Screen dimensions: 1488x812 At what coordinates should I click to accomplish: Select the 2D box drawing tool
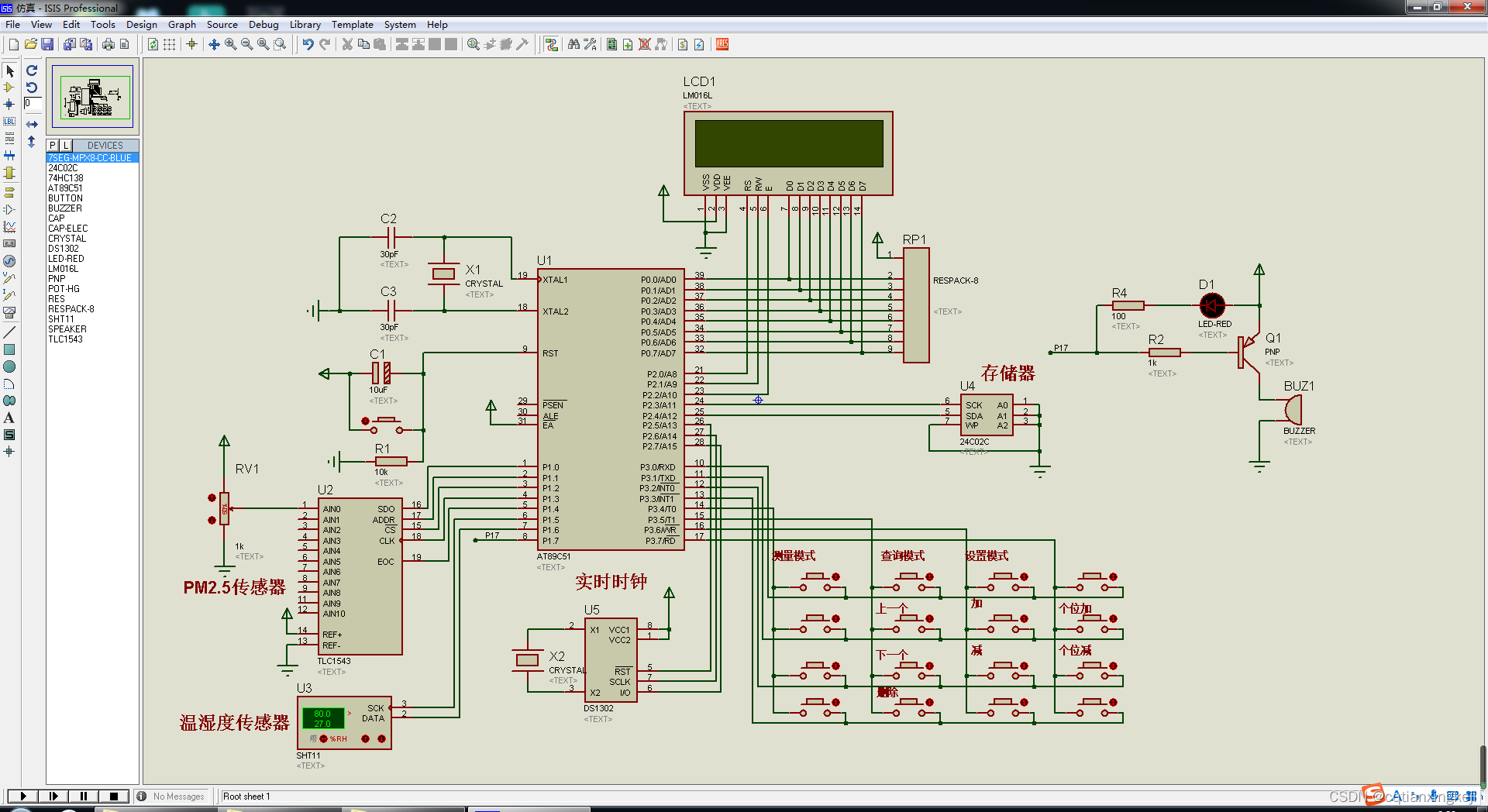(9, 349)
